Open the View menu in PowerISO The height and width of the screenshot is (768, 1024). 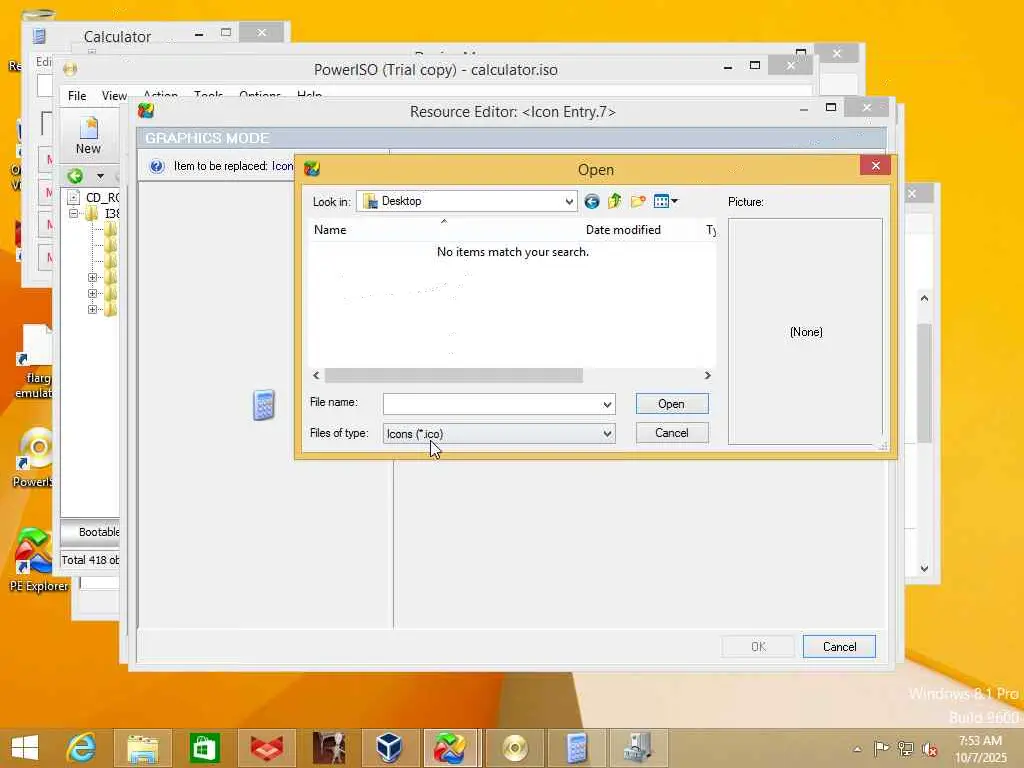pos(114,96)
